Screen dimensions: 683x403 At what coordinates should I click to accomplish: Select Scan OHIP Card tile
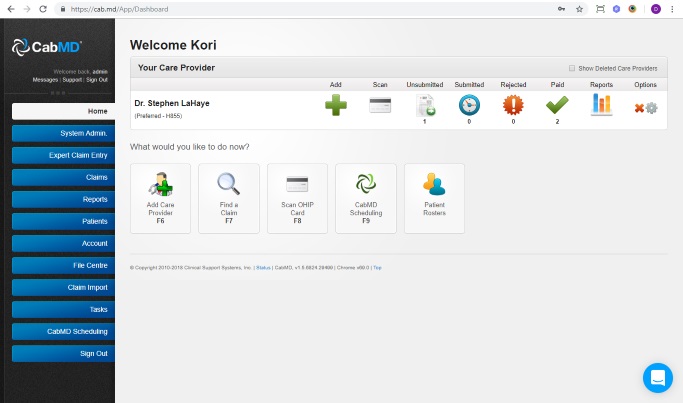pos(297,198)
